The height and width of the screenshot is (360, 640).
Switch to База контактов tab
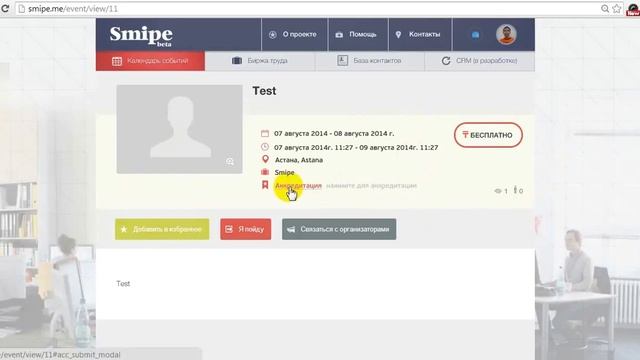point(369,61)
